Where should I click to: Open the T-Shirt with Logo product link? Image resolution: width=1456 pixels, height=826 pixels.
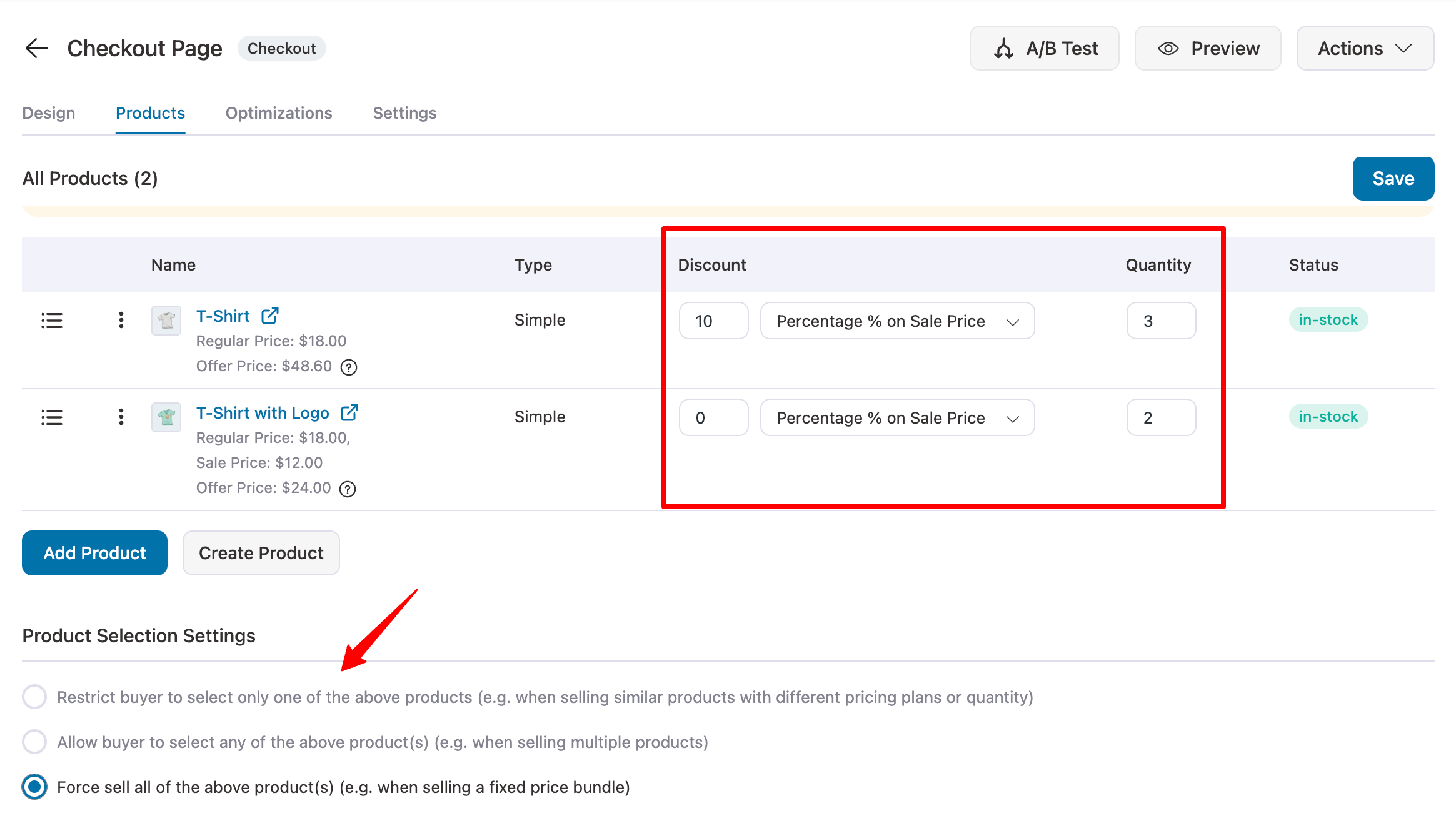(263, 413)
